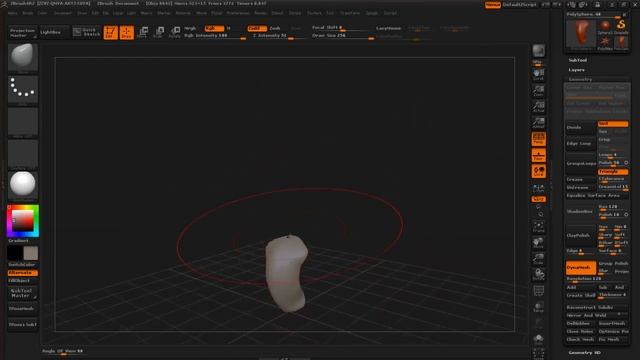Screen dimensions: 640x360
Task: Open the LightBox browser
Action: coord(54,32)
